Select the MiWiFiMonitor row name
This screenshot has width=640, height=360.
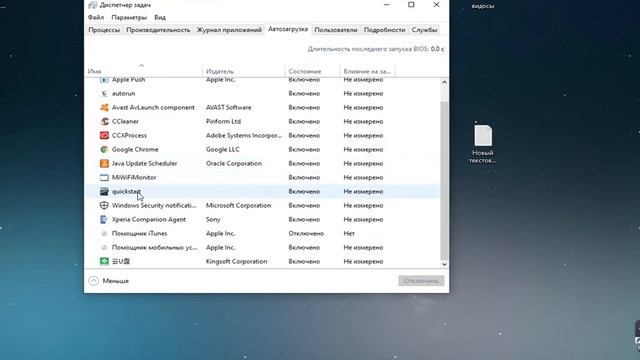[x=134, y=177]
